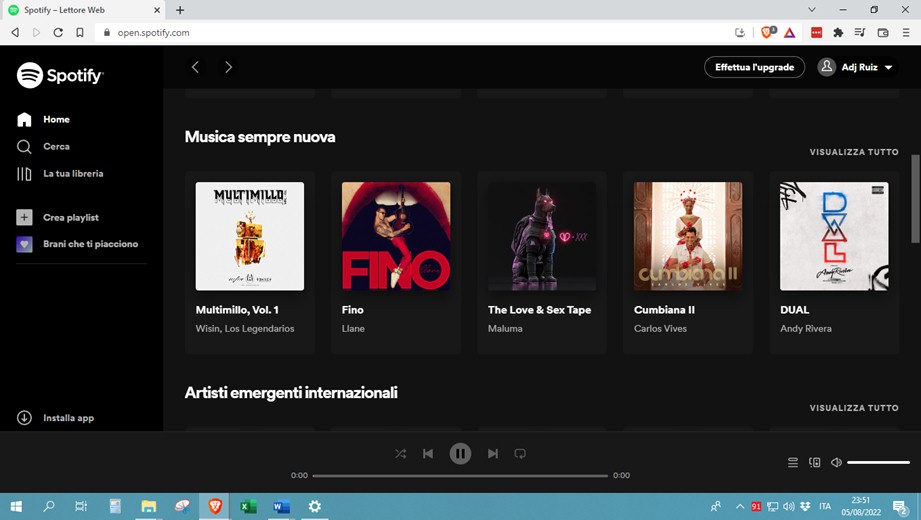Open Multimillo, Vol. 1 album cover
The width and height of the screenshot is (921, 520).
point(250,236)
